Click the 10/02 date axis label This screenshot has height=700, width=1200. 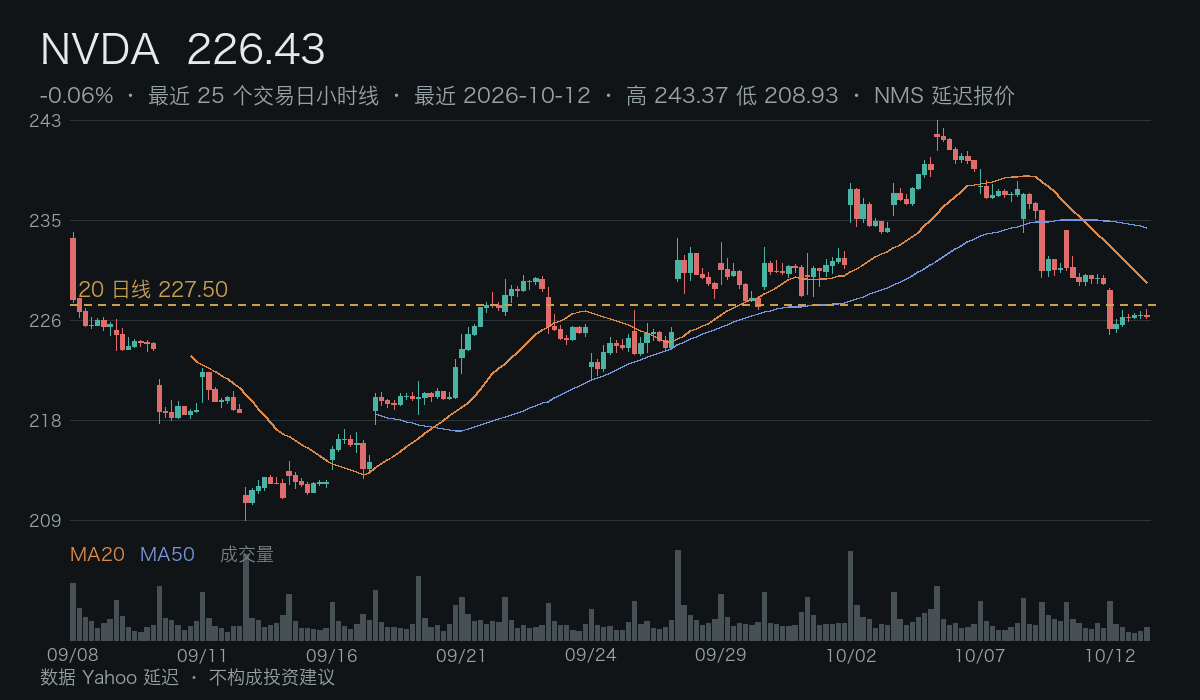[x=850, y=656]
